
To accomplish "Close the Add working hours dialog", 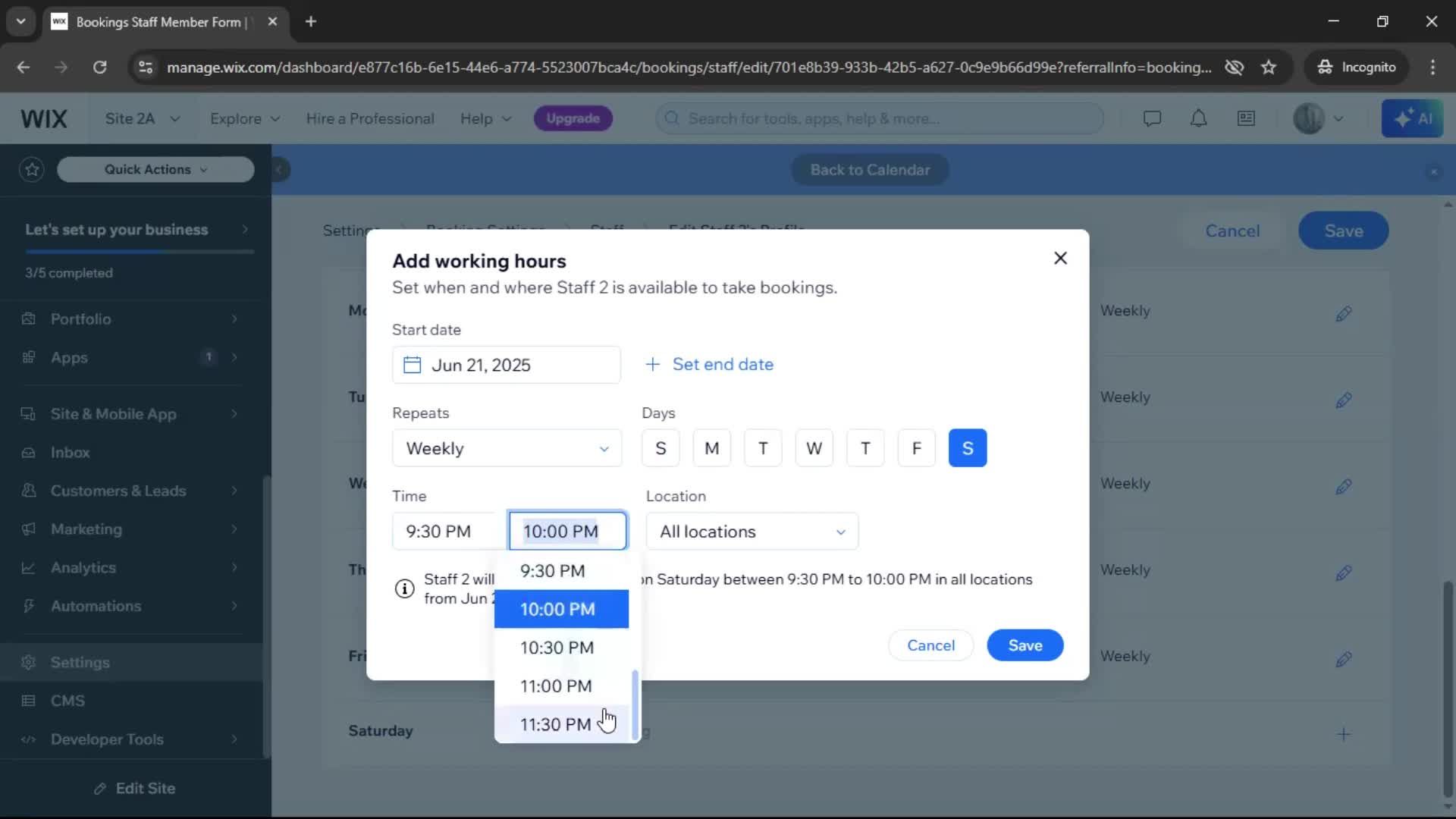I will (1060, 258).
